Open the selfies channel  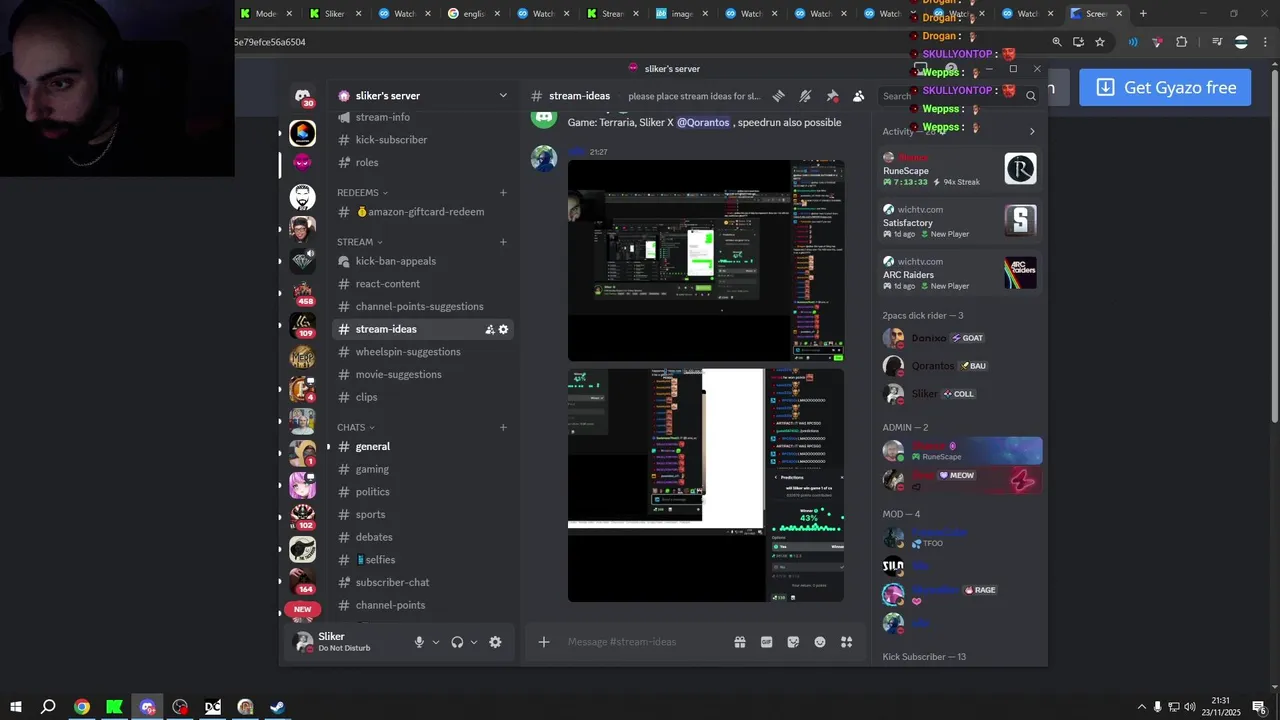[423, 560]
